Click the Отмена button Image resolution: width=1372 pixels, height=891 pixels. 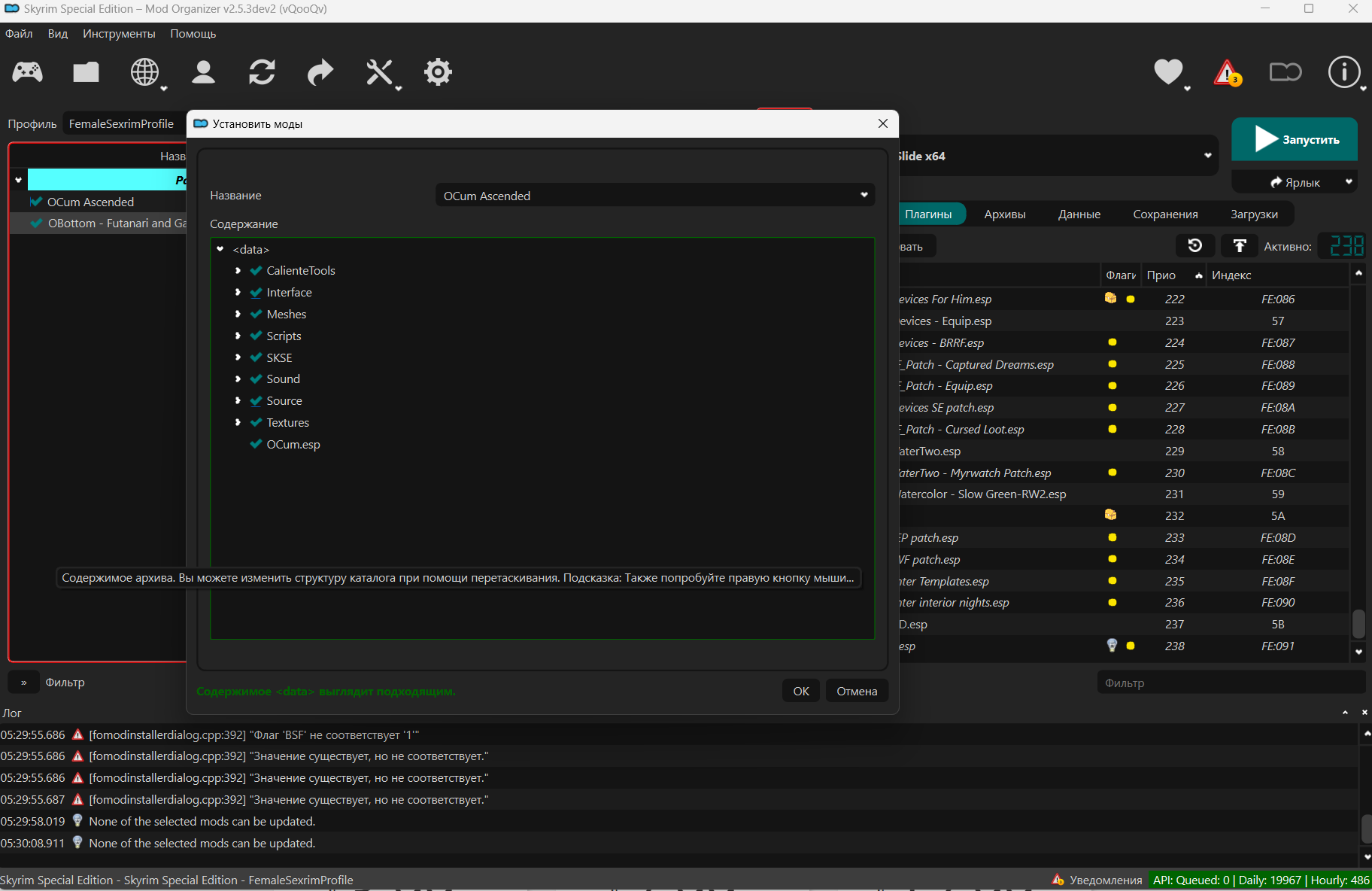coord(857,691)
